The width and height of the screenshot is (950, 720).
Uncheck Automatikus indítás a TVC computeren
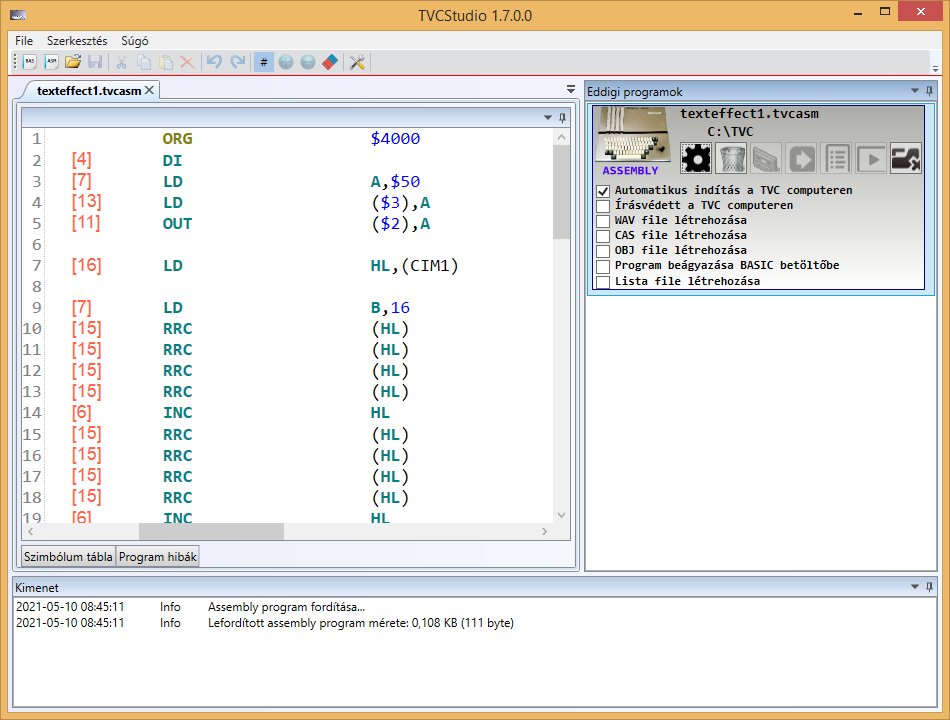tap(603, 190)
